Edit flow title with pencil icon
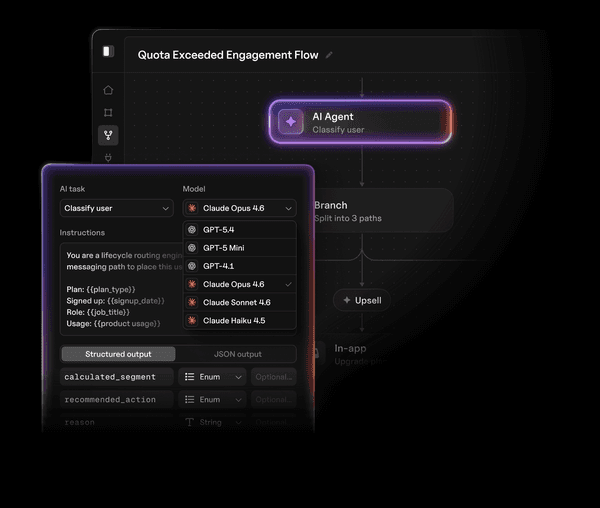The image size is (600, 508). pos(329,55)
